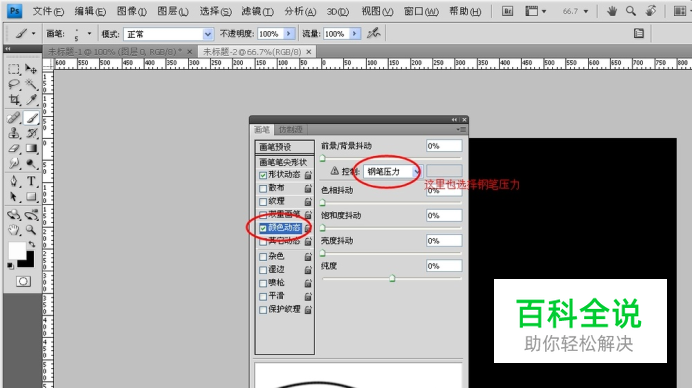Screen dimensions: 692x388
Task: Switch to document tab 未标题-1
Action: click(x=115, y=52)
